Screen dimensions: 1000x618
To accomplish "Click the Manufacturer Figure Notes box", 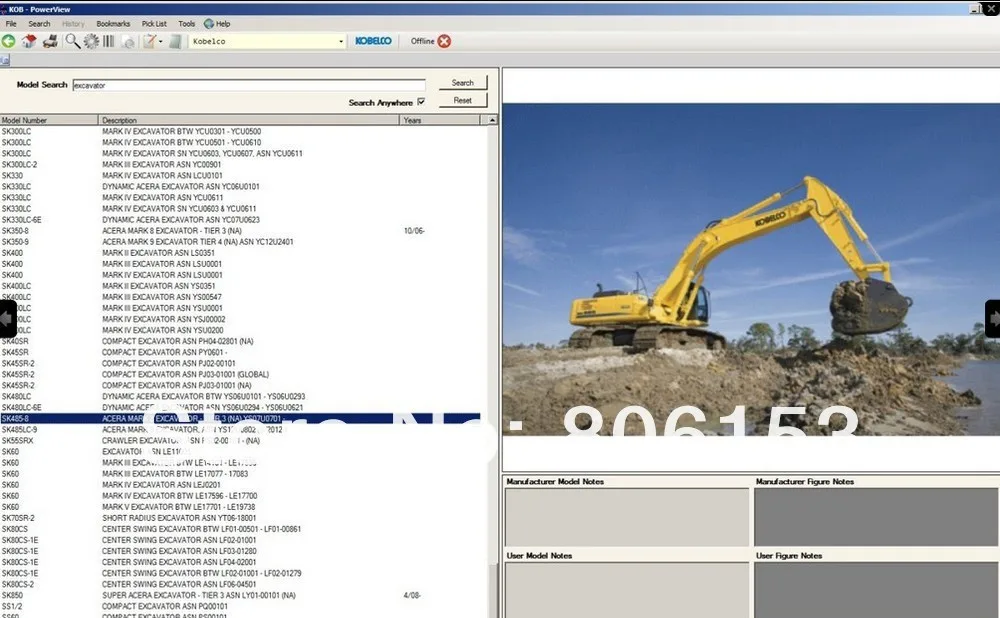I will click(876, 517).
